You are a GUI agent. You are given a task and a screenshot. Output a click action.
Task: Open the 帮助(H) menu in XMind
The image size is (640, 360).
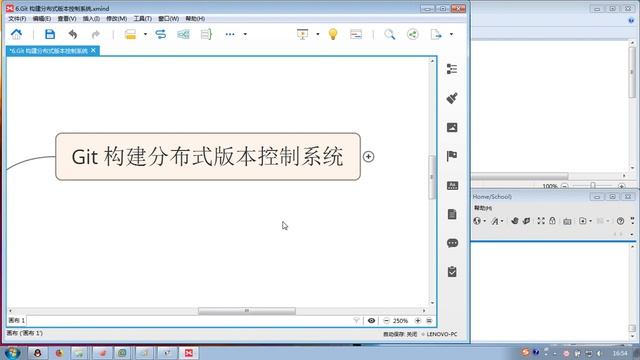coord(195,19)
